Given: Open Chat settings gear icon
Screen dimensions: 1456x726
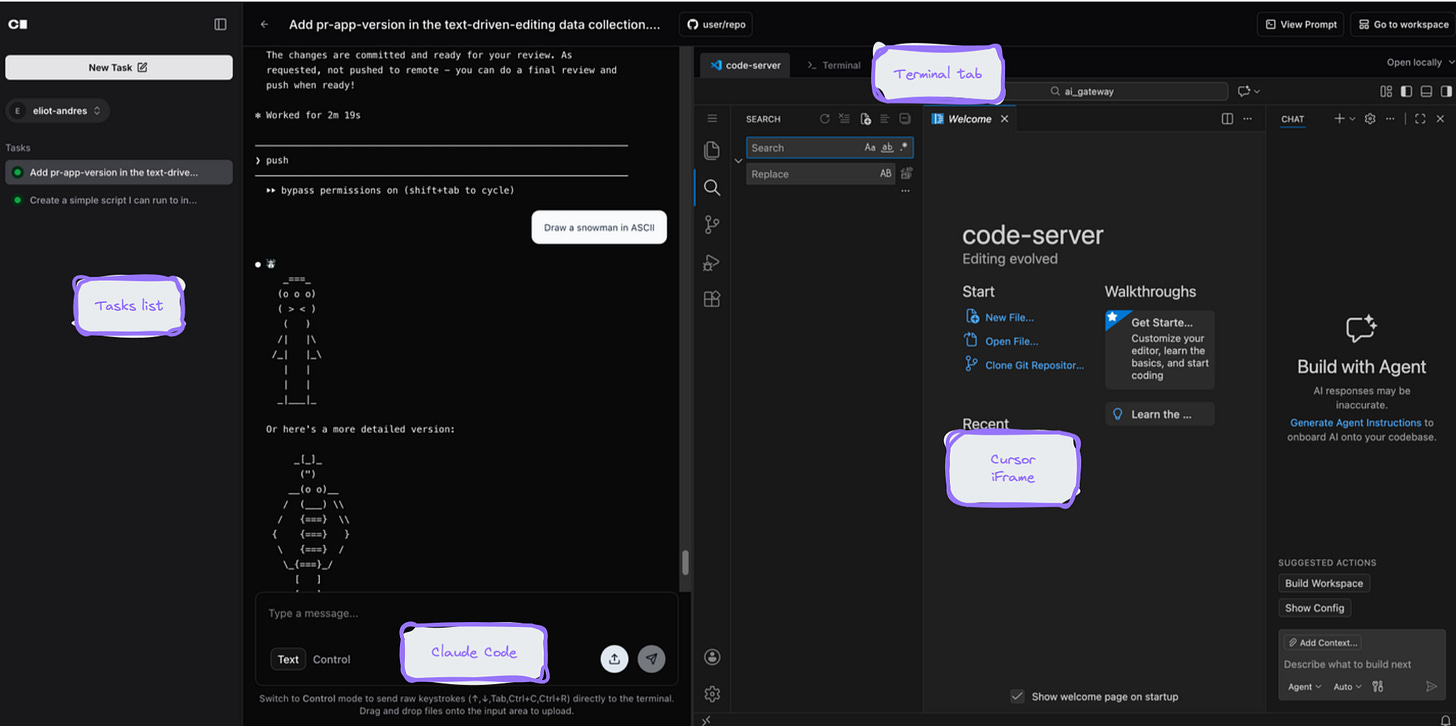Looking at the screenshot, I should tap(1371, 119).
